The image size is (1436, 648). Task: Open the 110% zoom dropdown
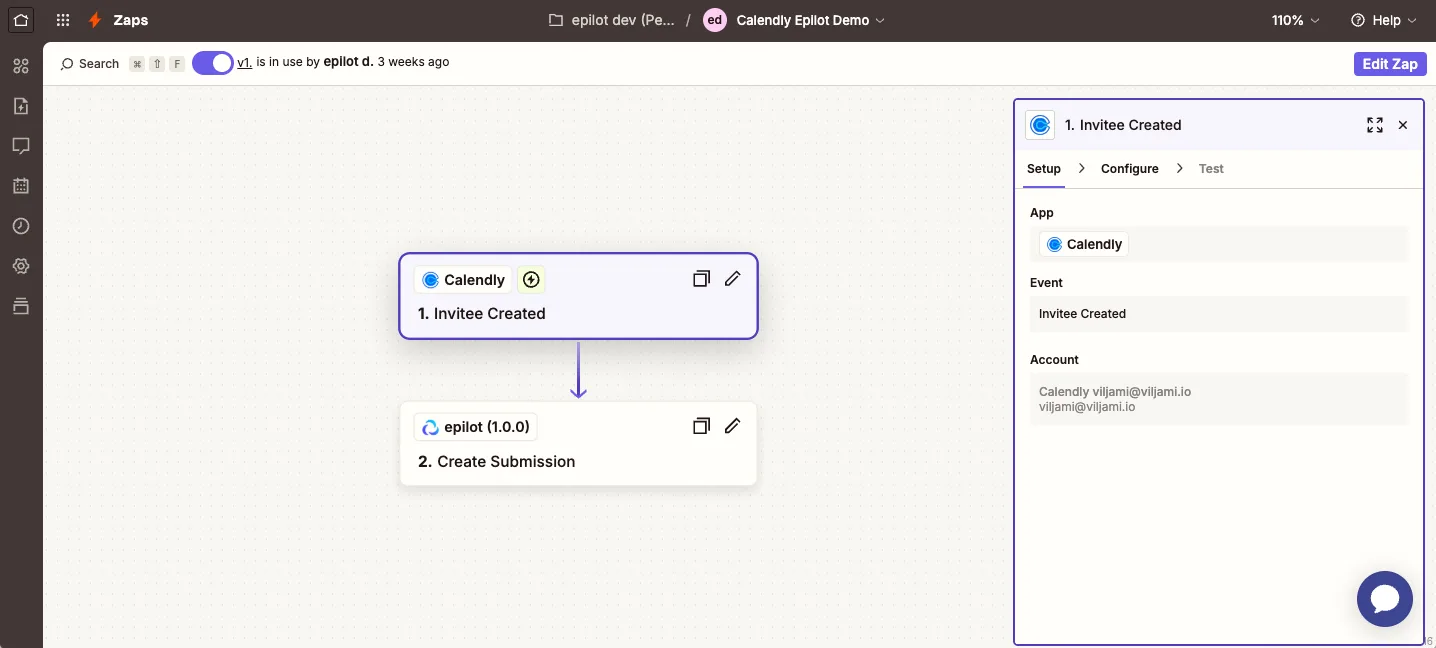click(1296, 20)
